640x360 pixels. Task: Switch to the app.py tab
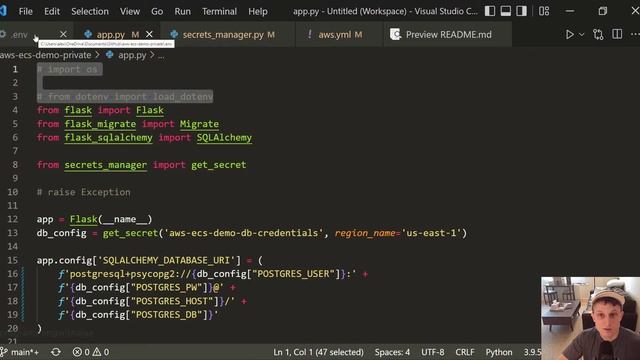tap(111, 35)
